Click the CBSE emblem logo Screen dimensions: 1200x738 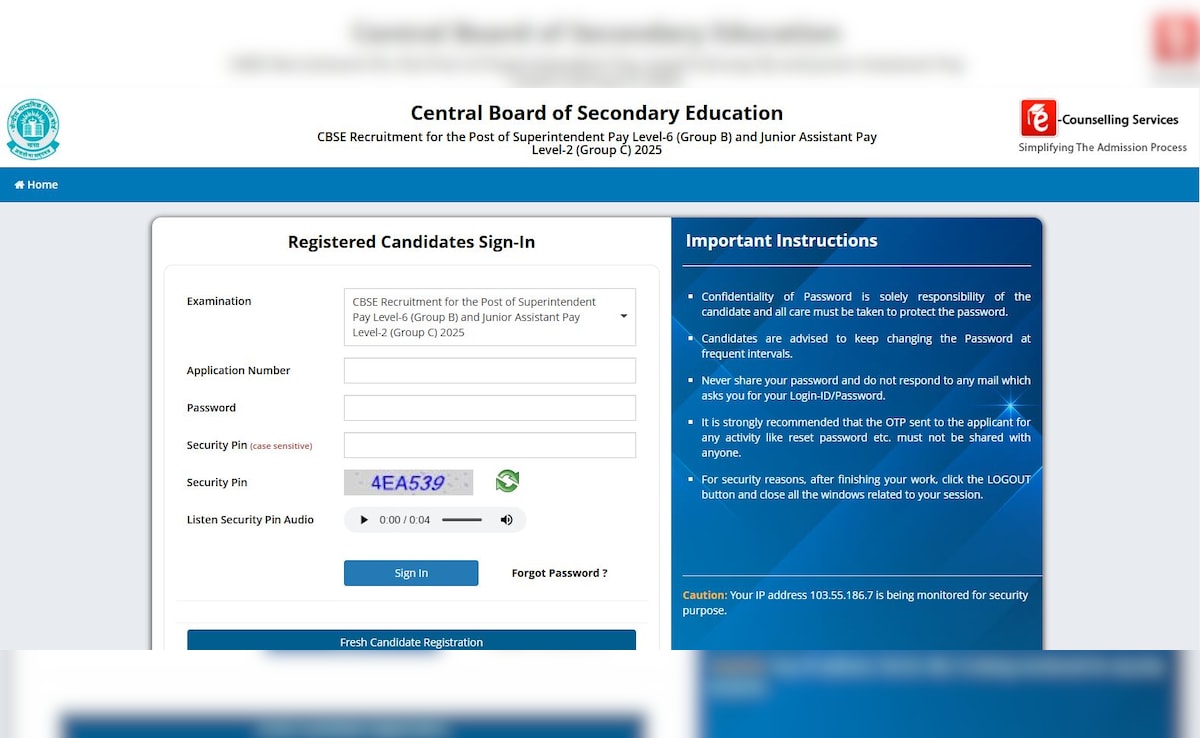(x=33, y=129)
